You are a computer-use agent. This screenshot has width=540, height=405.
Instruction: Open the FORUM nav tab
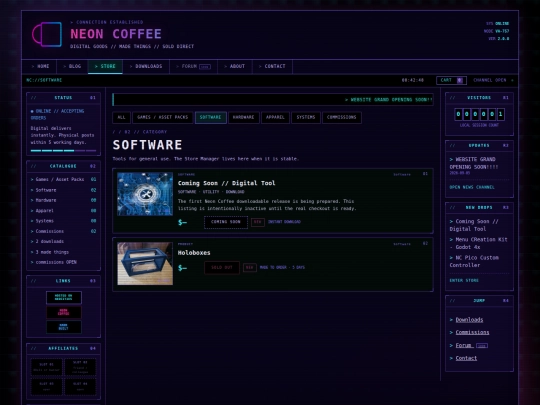pos(194,66)
